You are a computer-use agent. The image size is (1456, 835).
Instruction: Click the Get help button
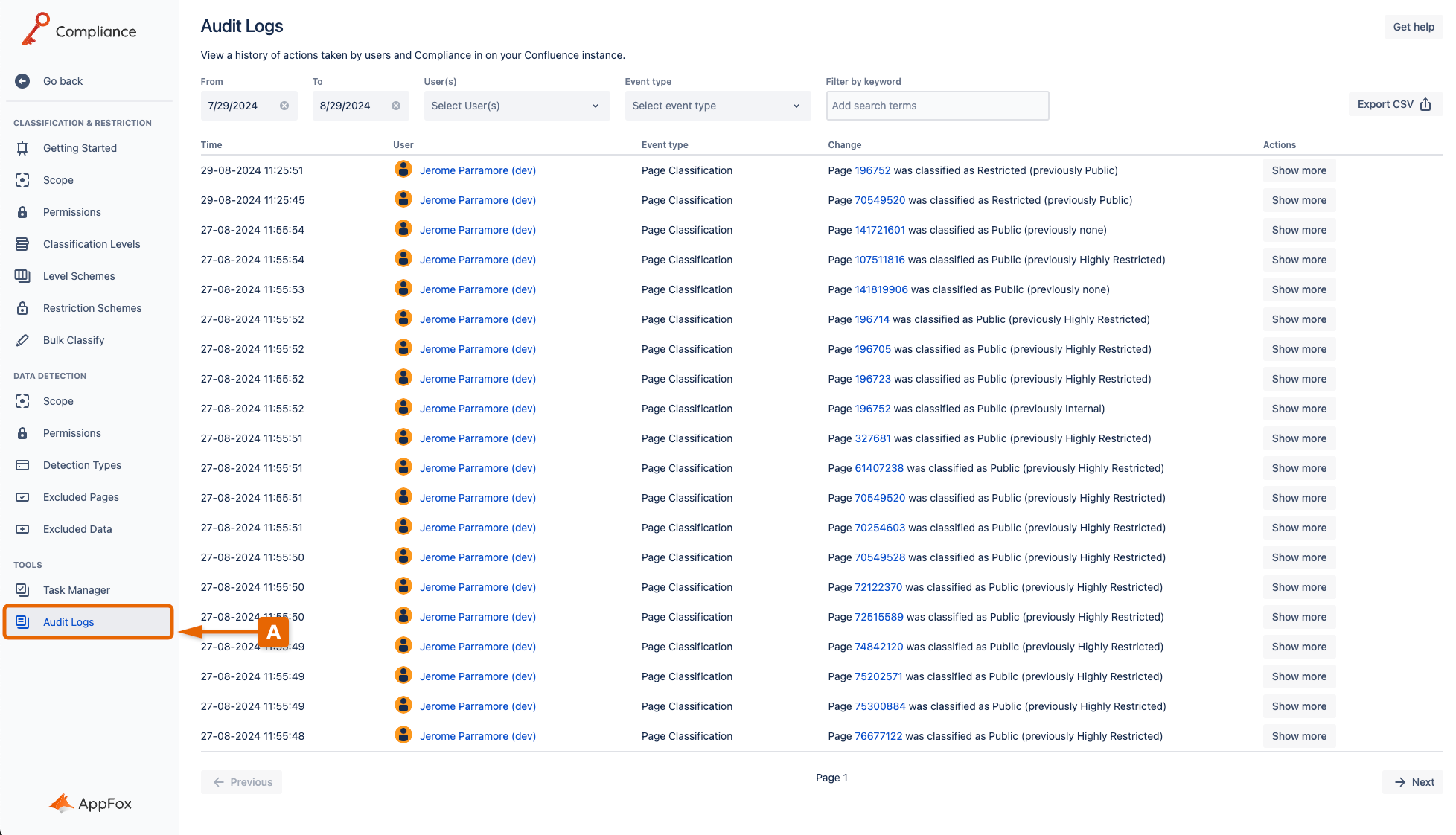(x=1413, y=27)
